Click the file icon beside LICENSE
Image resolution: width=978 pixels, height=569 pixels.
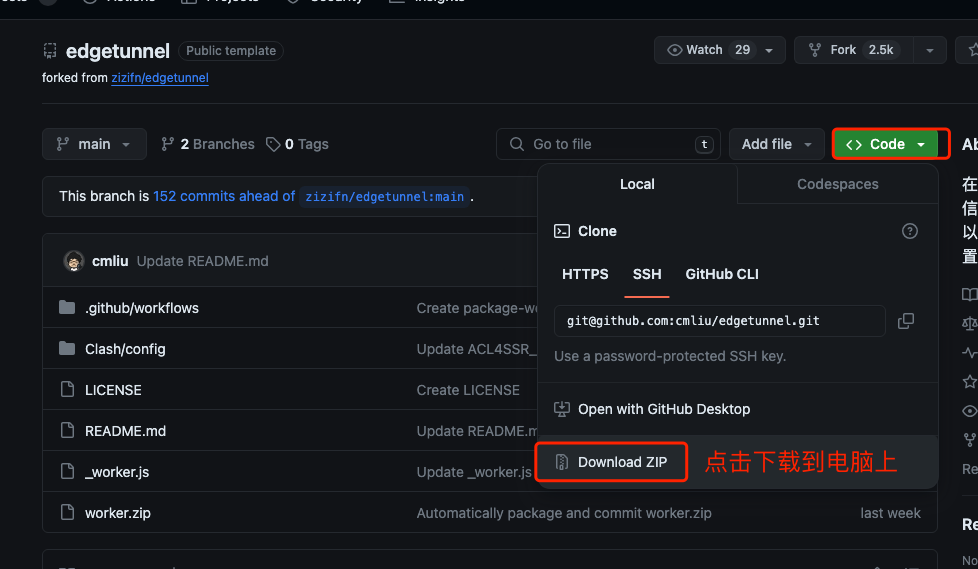pos(67,389)
